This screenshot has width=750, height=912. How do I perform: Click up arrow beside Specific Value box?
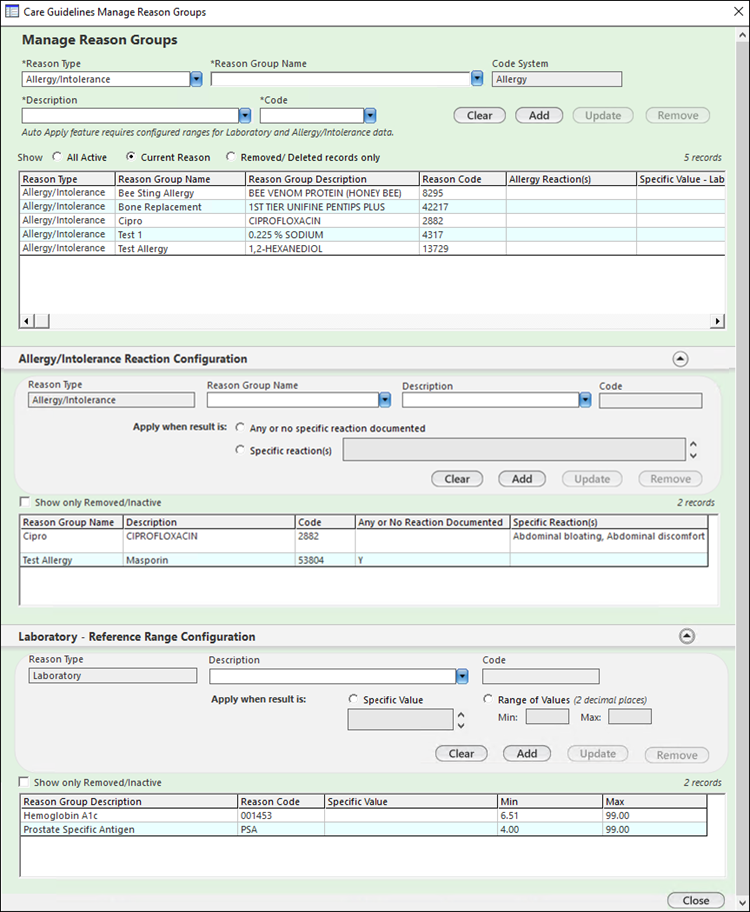click(461, 714)
